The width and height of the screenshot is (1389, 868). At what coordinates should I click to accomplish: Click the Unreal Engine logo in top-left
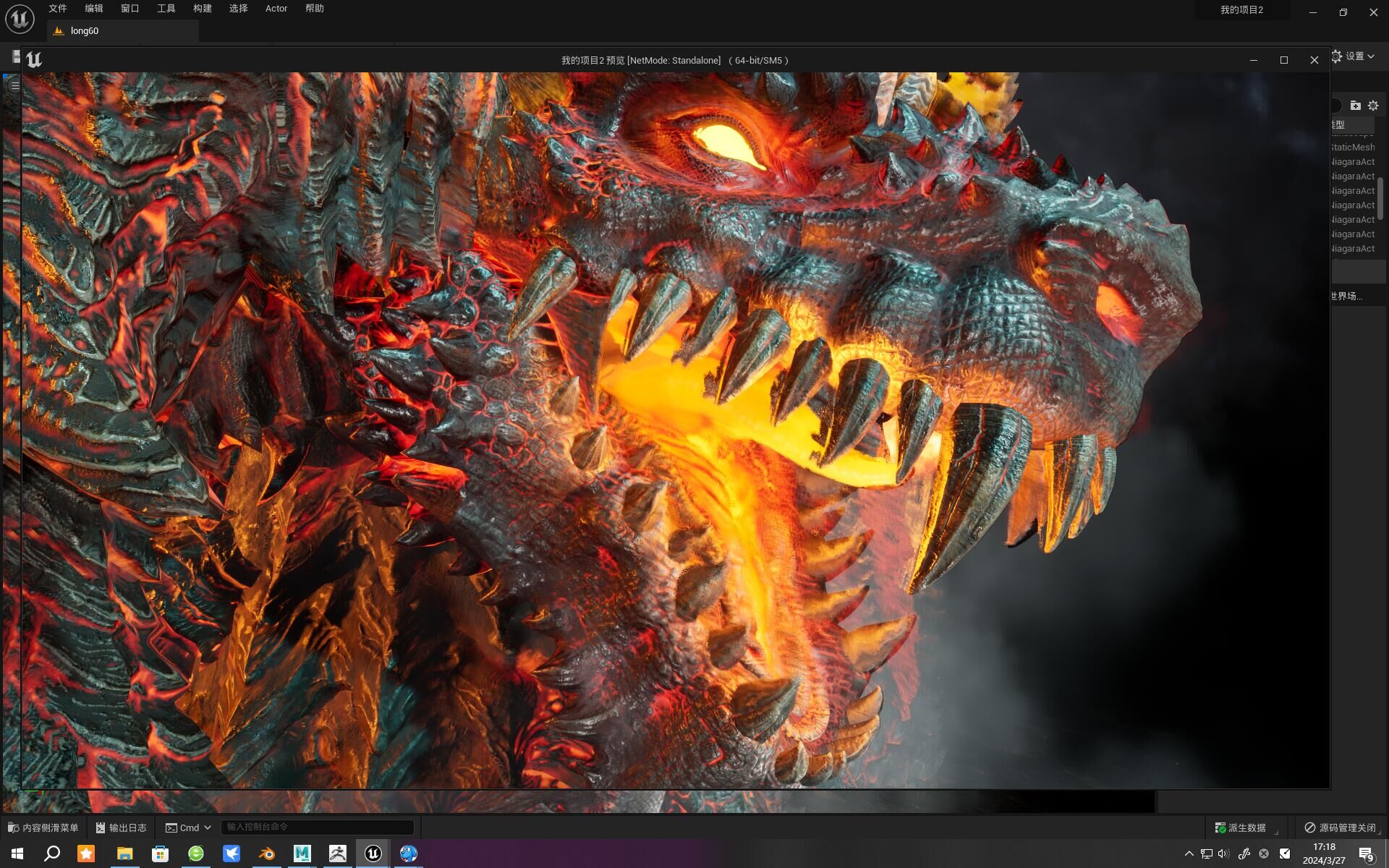coord(20,19)
